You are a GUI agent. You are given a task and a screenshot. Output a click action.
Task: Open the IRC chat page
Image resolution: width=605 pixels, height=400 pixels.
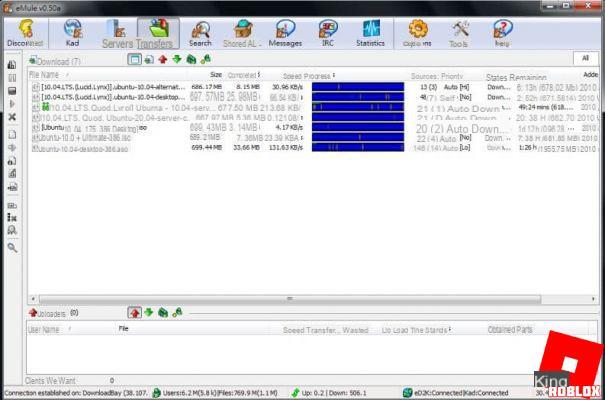click(x=328, y=34)
